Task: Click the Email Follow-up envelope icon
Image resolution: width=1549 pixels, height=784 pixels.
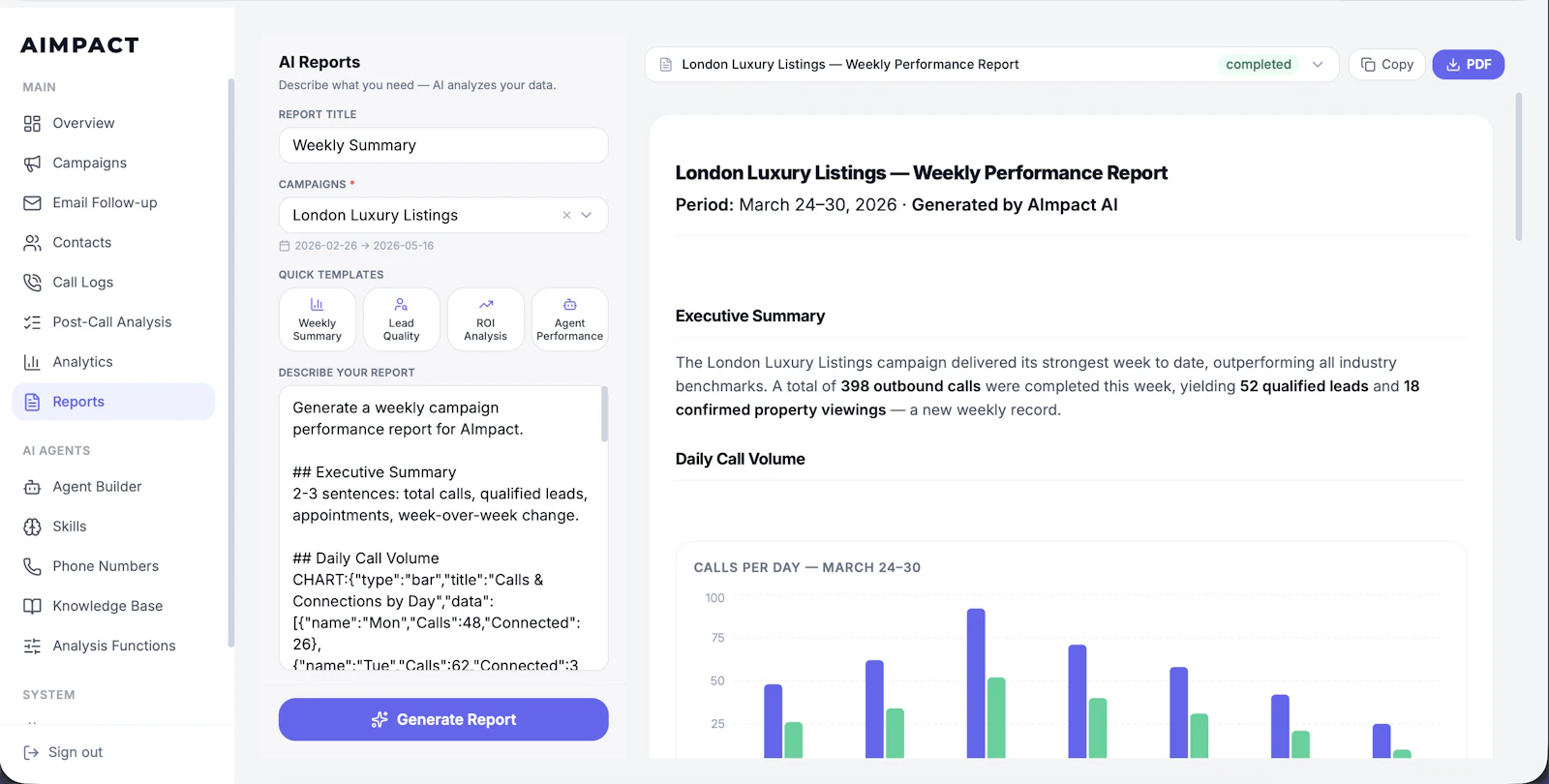Action: (32, 203)
